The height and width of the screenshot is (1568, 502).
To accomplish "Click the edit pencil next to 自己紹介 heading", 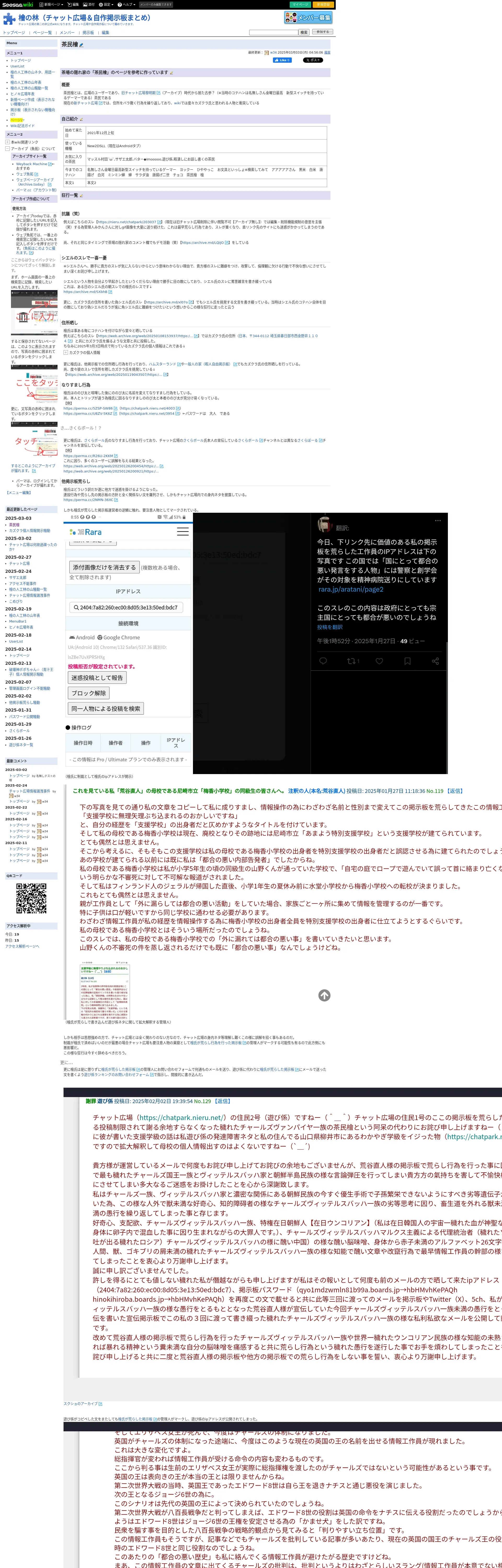I will [x=81, y=119].
